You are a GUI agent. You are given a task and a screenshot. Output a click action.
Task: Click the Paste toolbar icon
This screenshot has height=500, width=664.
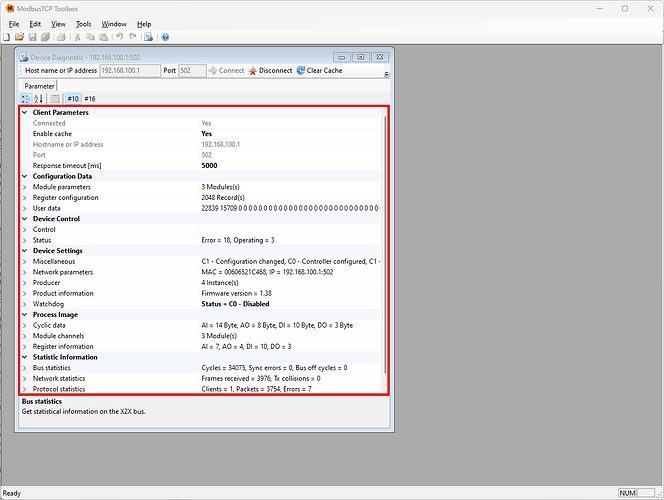tap(103, 37)
